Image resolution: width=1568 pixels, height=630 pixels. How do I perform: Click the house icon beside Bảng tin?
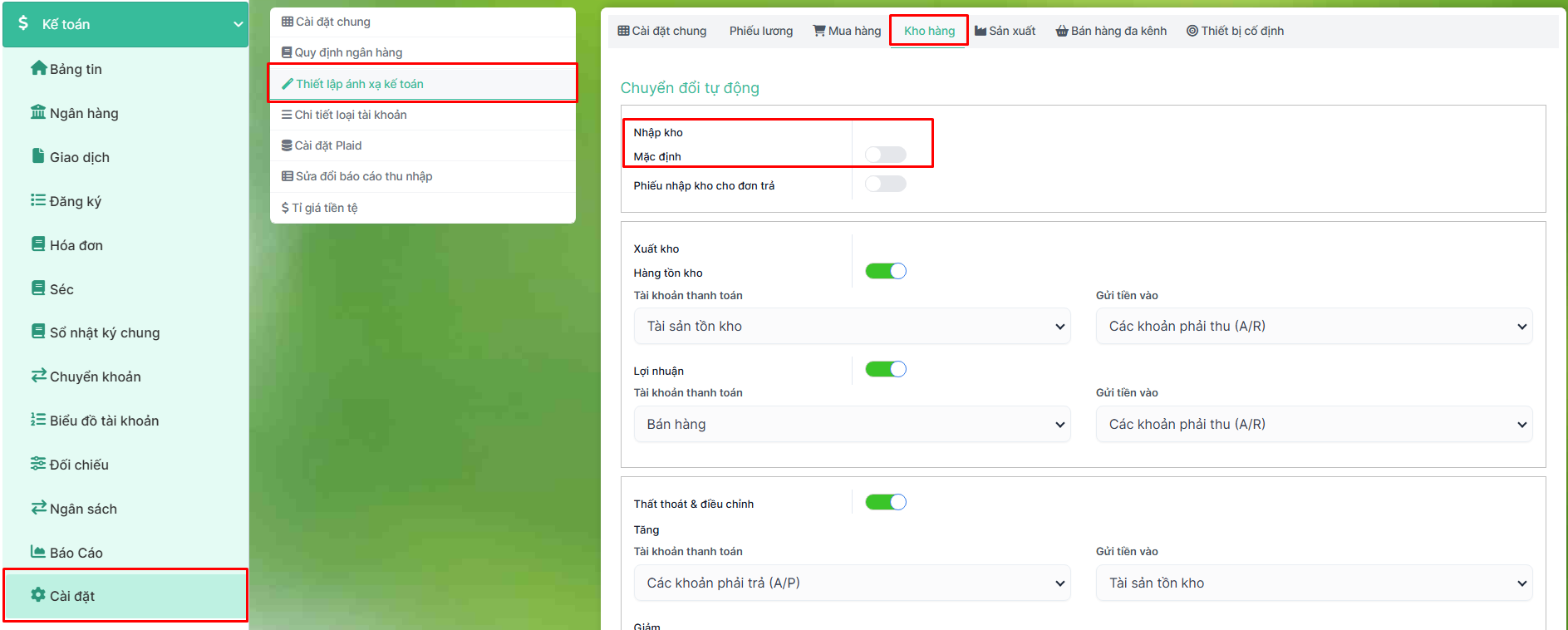(38, 68)
